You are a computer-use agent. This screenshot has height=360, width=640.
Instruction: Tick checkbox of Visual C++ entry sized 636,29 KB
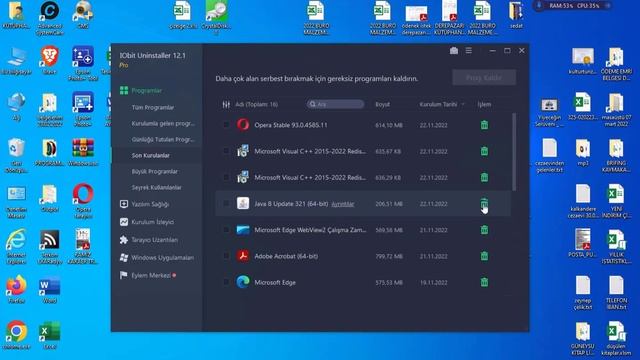[226, 177]
